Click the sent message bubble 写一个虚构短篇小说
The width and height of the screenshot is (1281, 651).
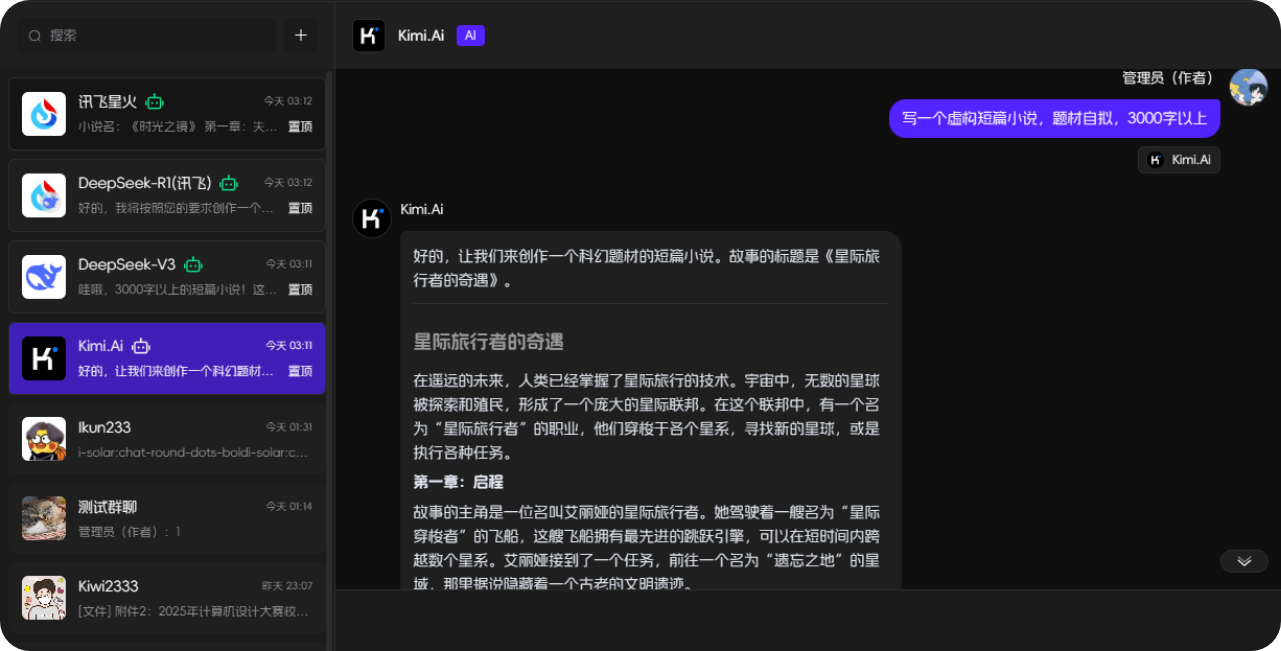tap(1055, 118)
